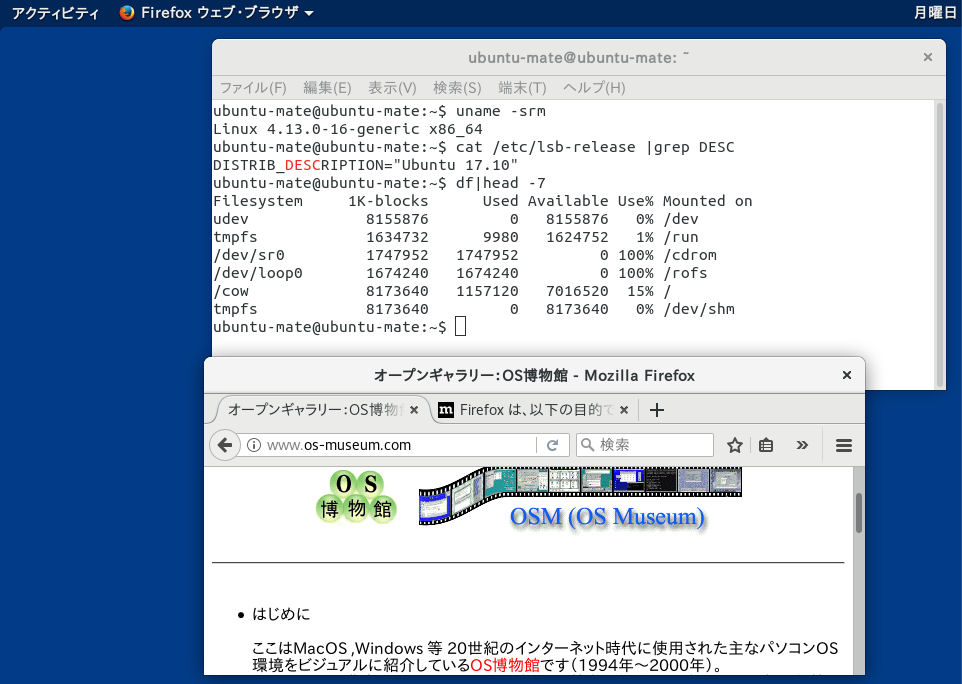Image resolution: width=962 pixels, height=684 pixels.
Task: Switch to 'Firefox は、以下の目的' tab
Action: point(535,410)
